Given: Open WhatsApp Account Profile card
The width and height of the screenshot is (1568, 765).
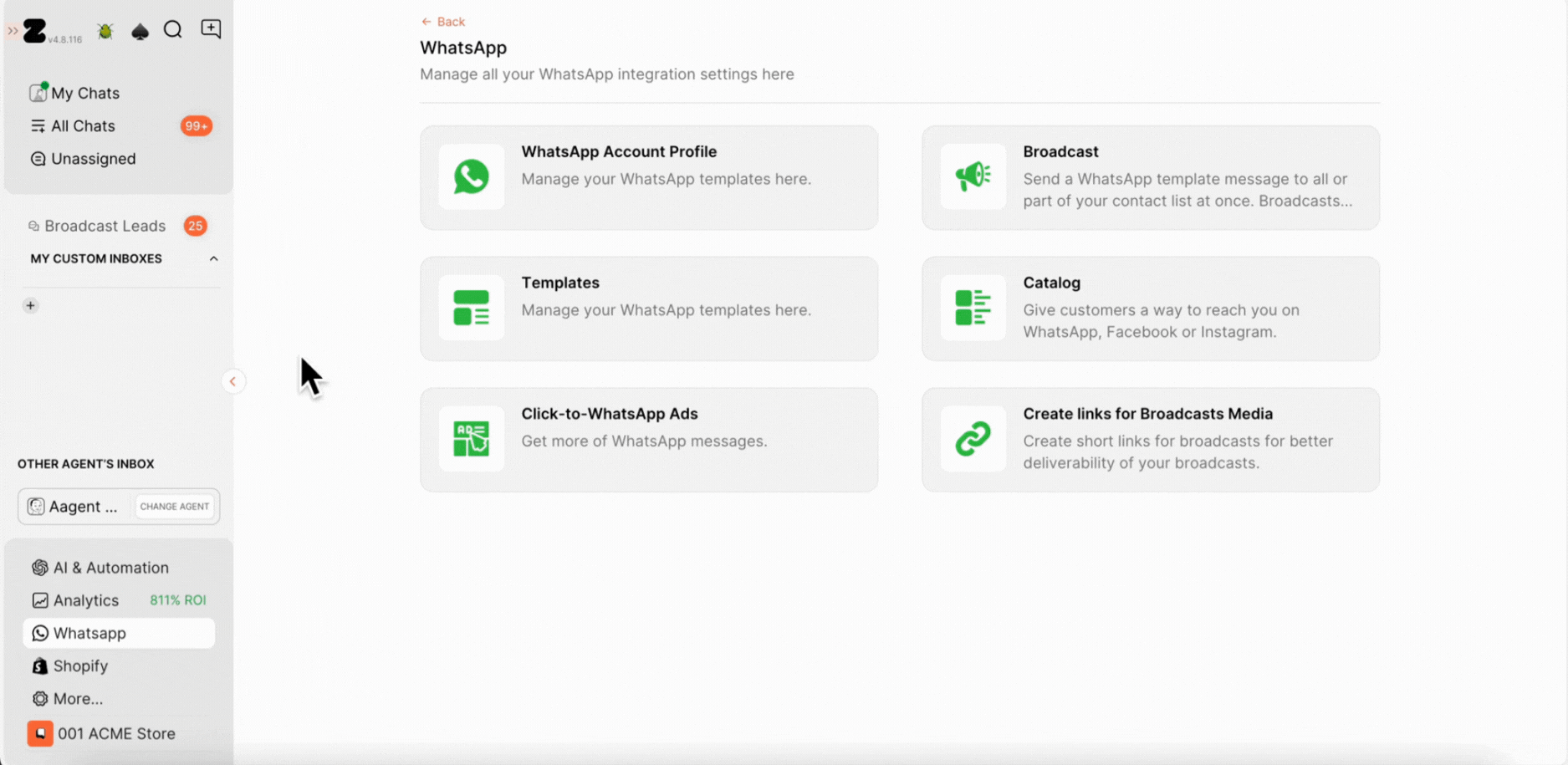Looking at the screenshot, I should (649, 178).
